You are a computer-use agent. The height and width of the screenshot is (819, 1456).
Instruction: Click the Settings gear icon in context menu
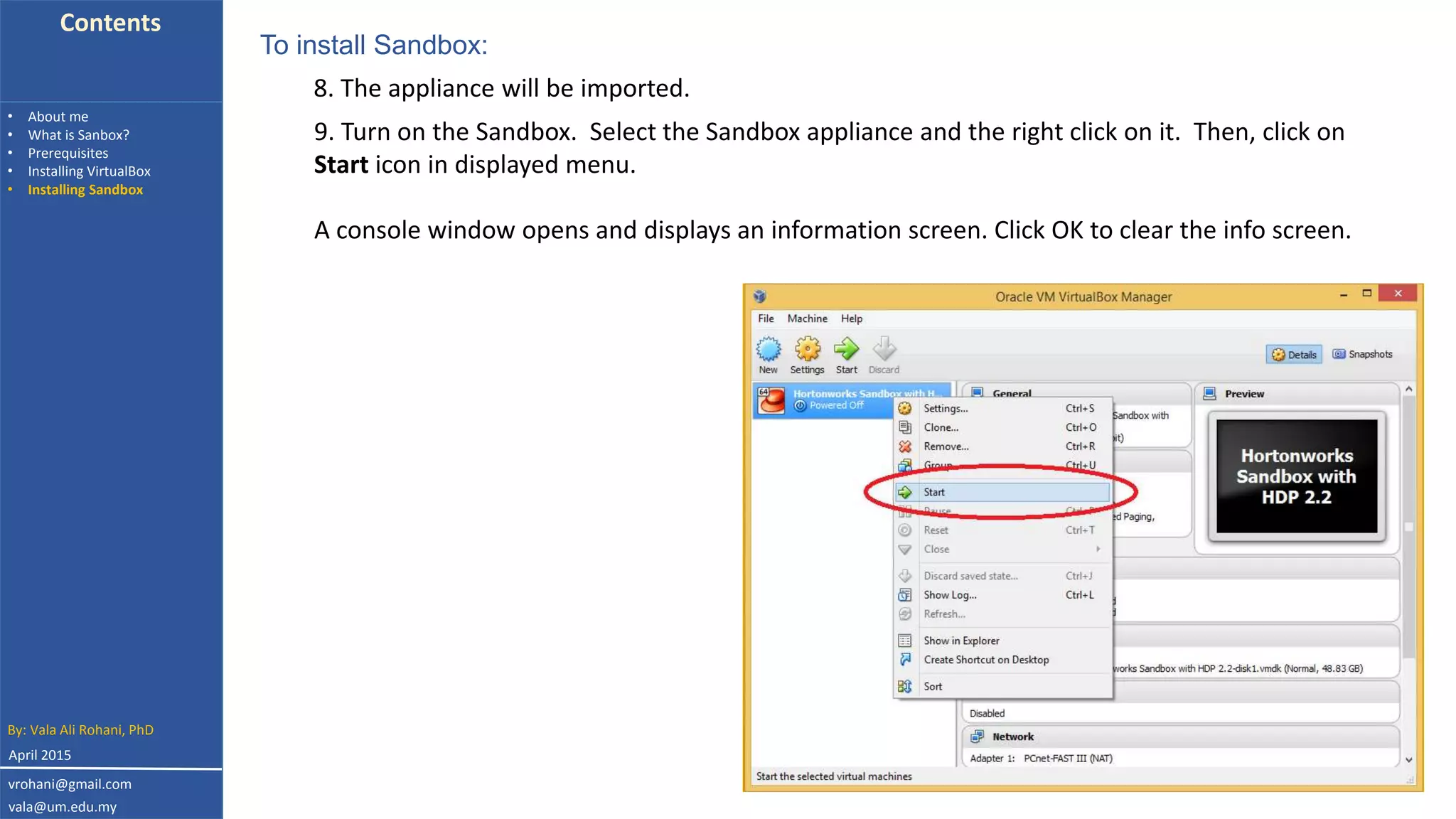click(x=904, y=408)
